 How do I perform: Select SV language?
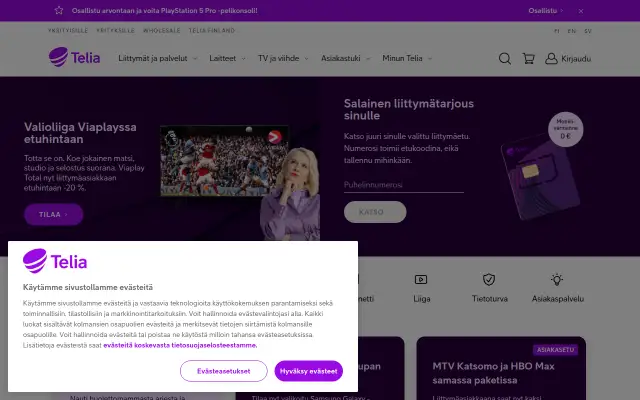(588, 31)
